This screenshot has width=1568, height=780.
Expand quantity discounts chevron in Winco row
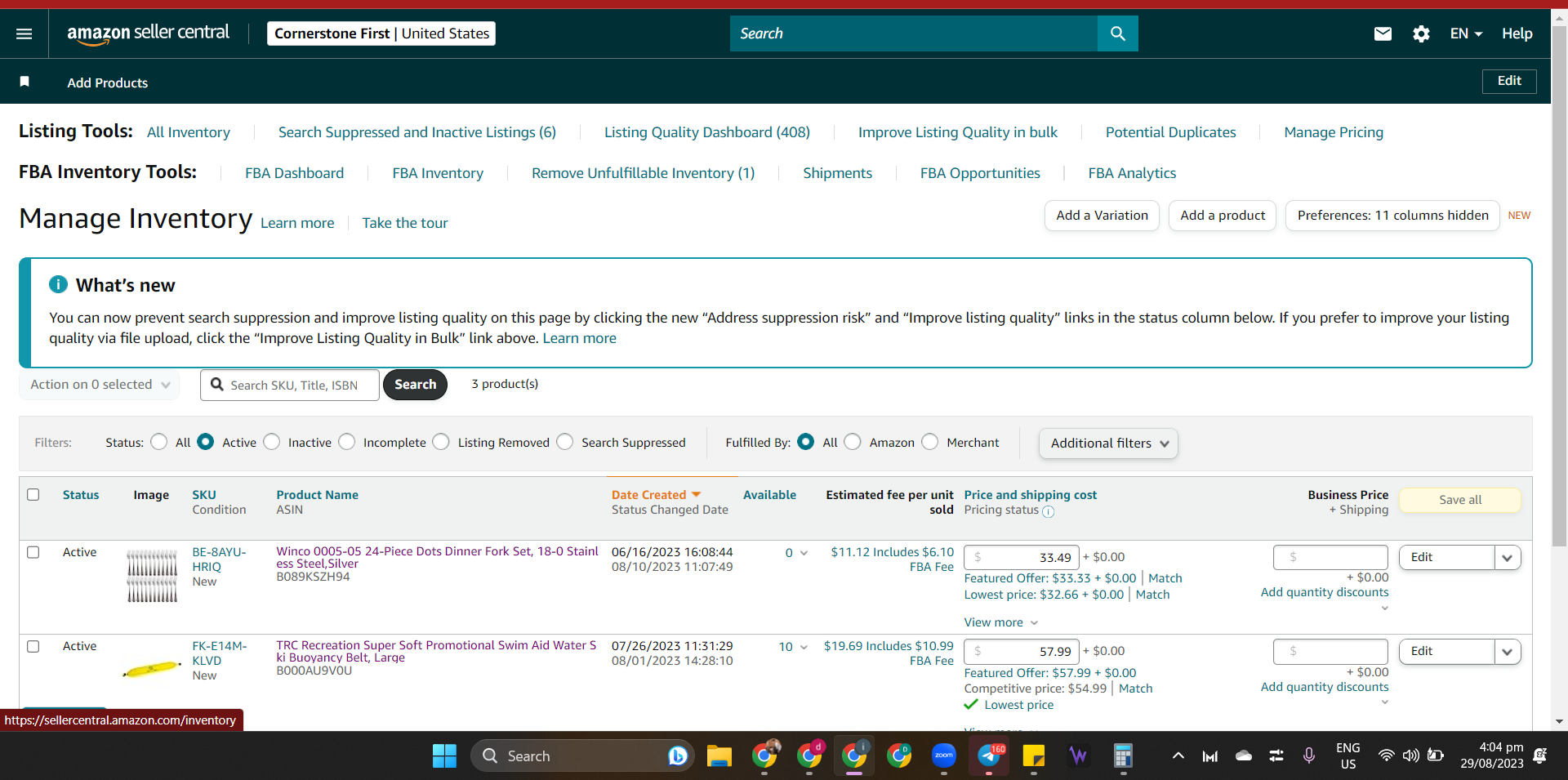pyautogui.click(x=1384, y=608)
